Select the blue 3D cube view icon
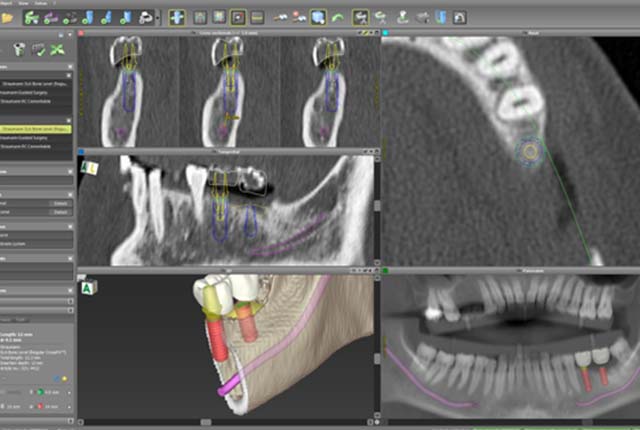The image size is (640, 430). [318, 18]
